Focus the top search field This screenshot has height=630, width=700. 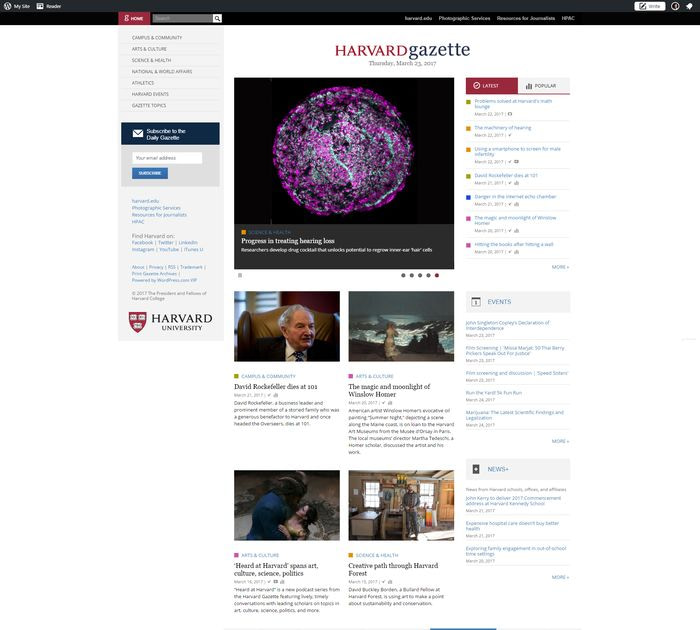[x=183, y=18]
